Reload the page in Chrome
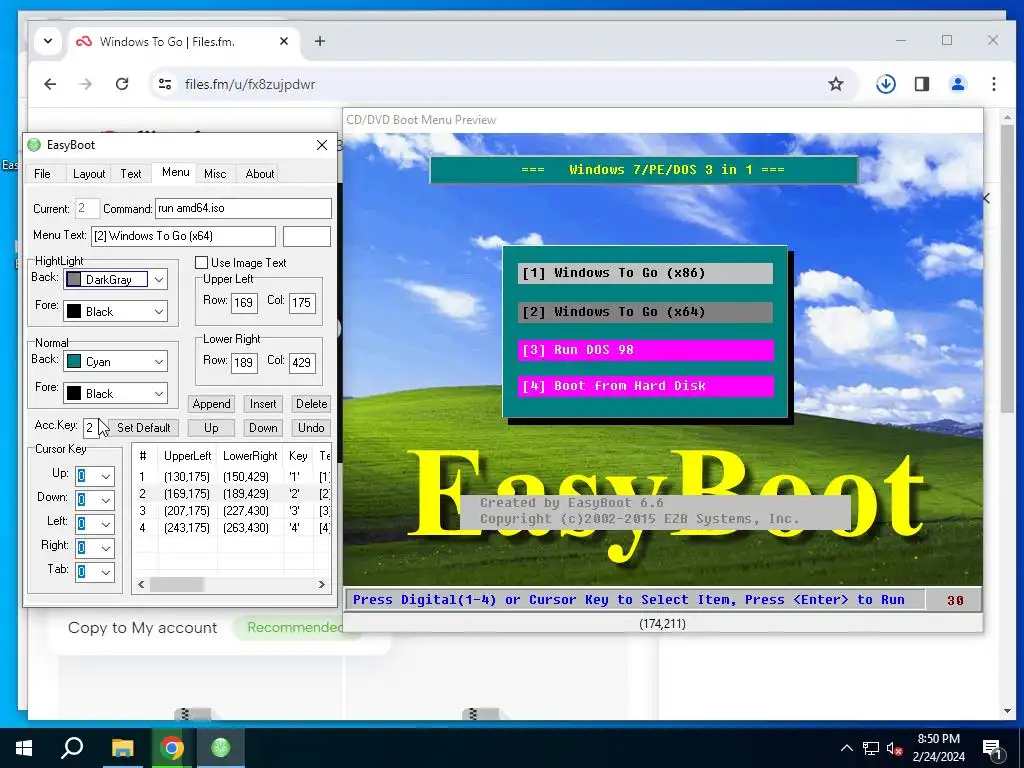The height and width of the screenshot is (768, 1024). 121,84
